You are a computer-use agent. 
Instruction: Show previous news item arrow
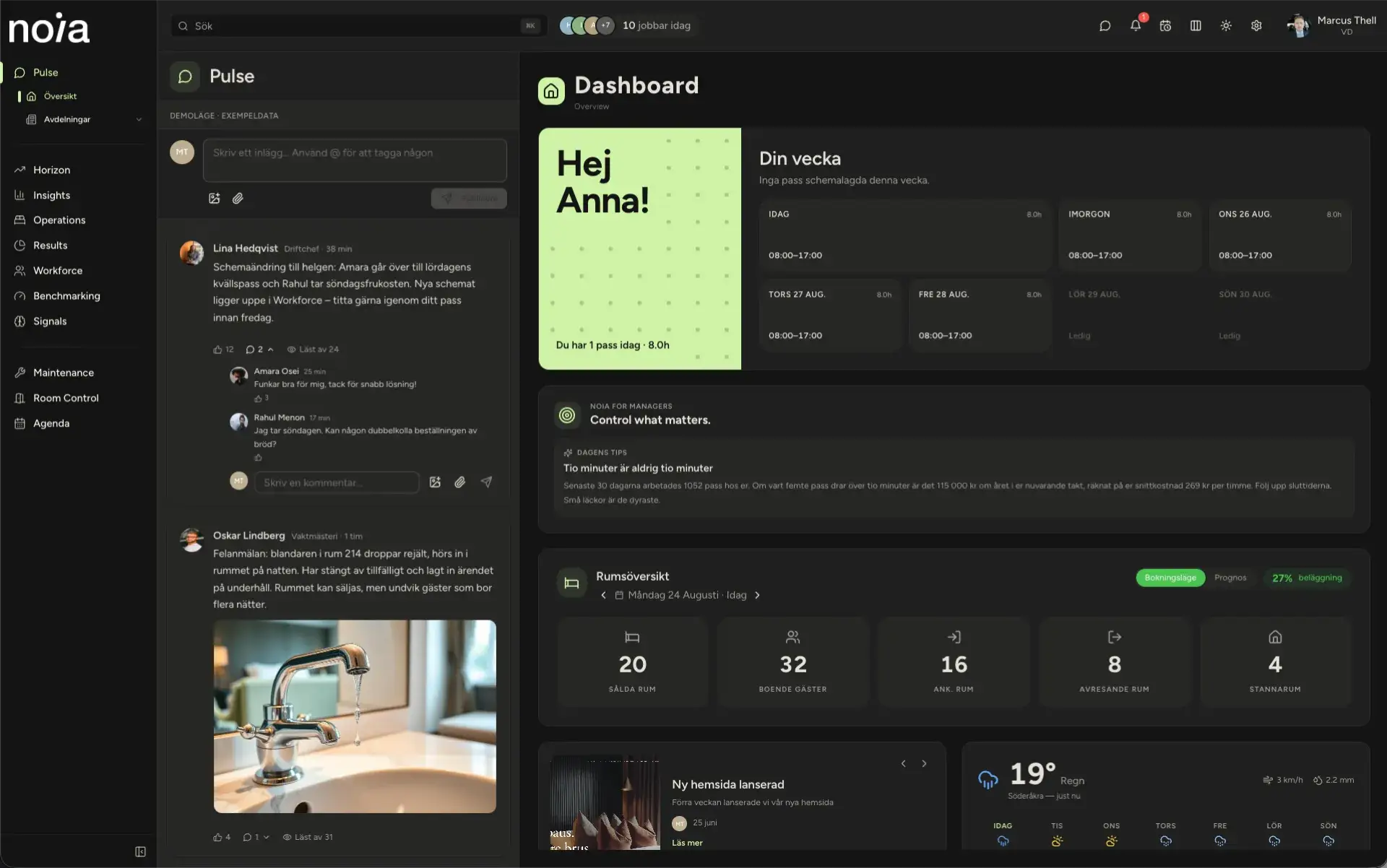[903, 763]
